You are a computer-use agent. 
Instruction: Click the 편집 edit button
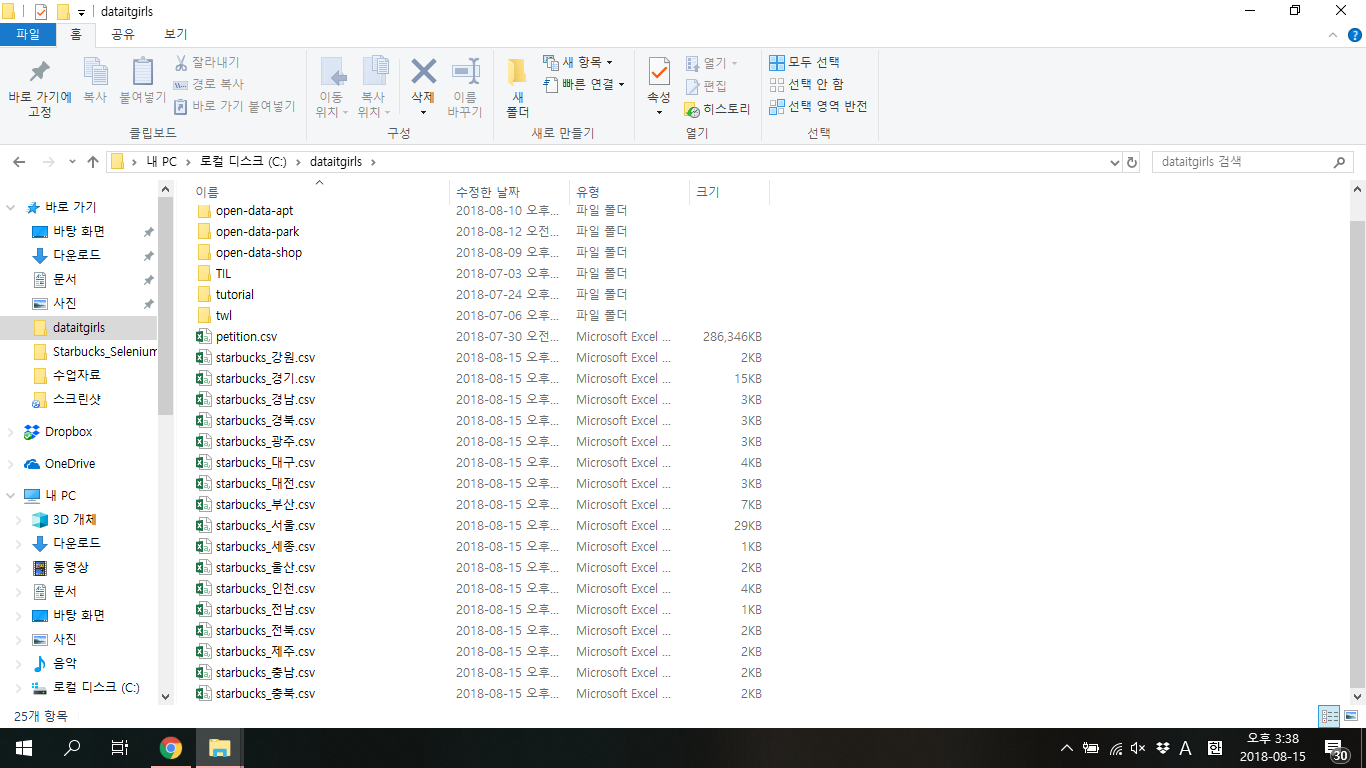(x=706, y=86)
